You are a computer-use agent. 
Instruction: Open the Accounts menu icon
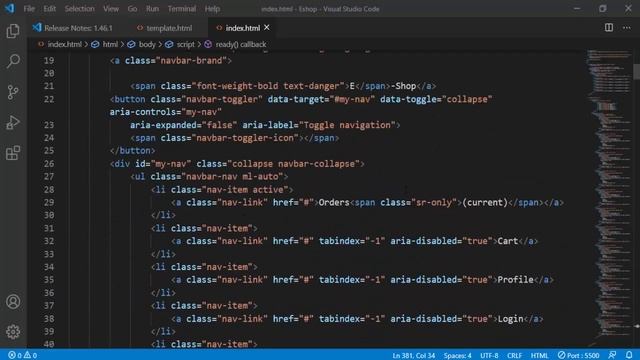(x=13, y=302)
